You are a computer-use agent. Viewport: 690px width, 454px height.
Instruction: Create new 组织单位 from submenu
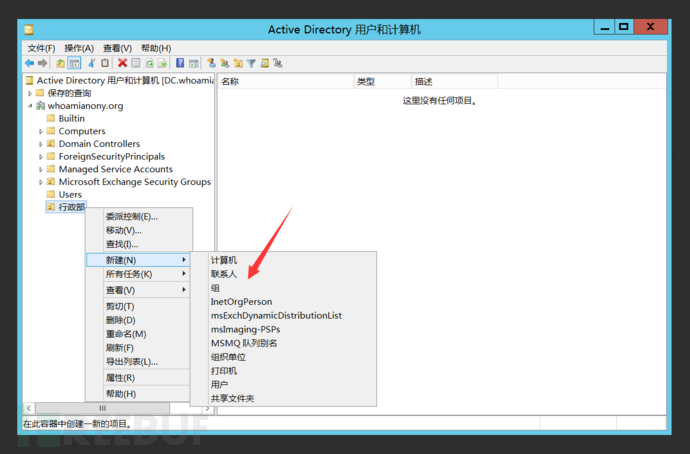click(283, 357)
